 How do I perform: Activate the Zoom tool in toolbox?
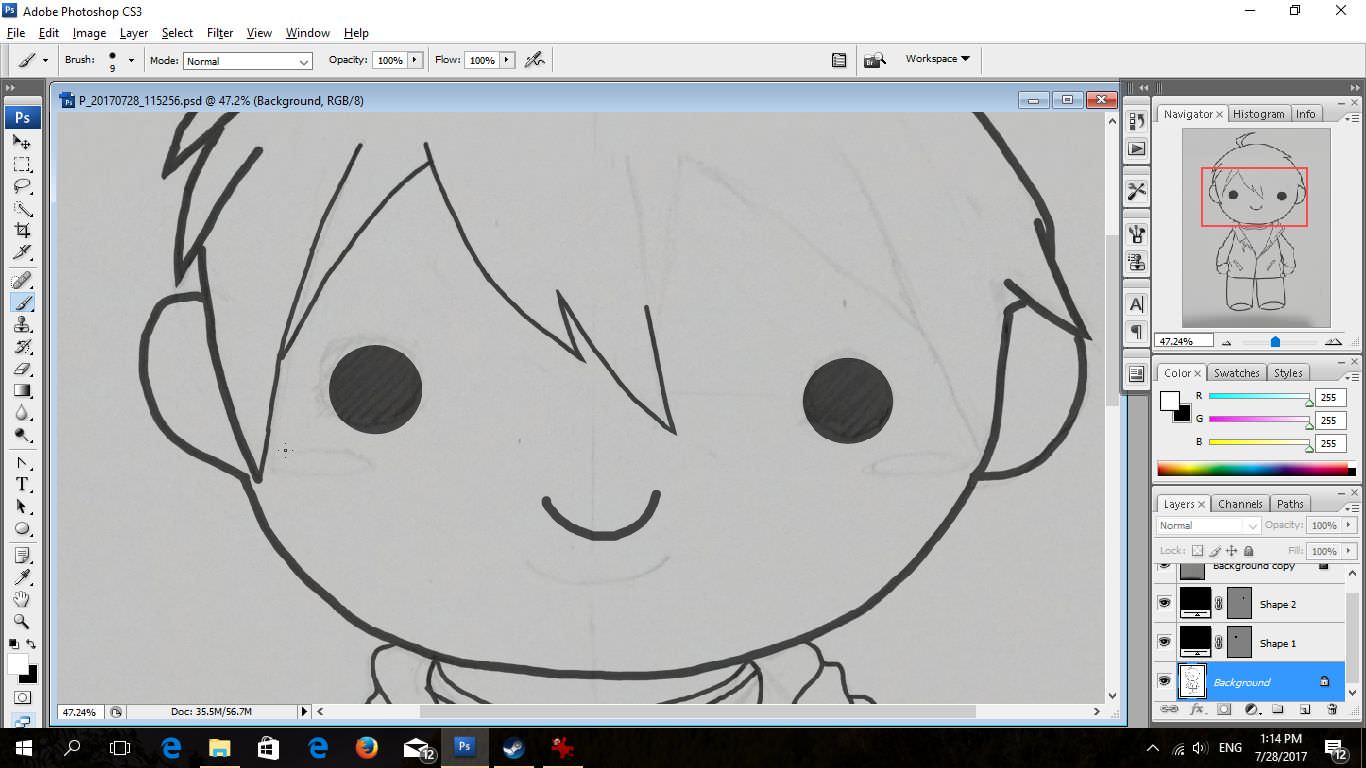click(x=22, y=621)
